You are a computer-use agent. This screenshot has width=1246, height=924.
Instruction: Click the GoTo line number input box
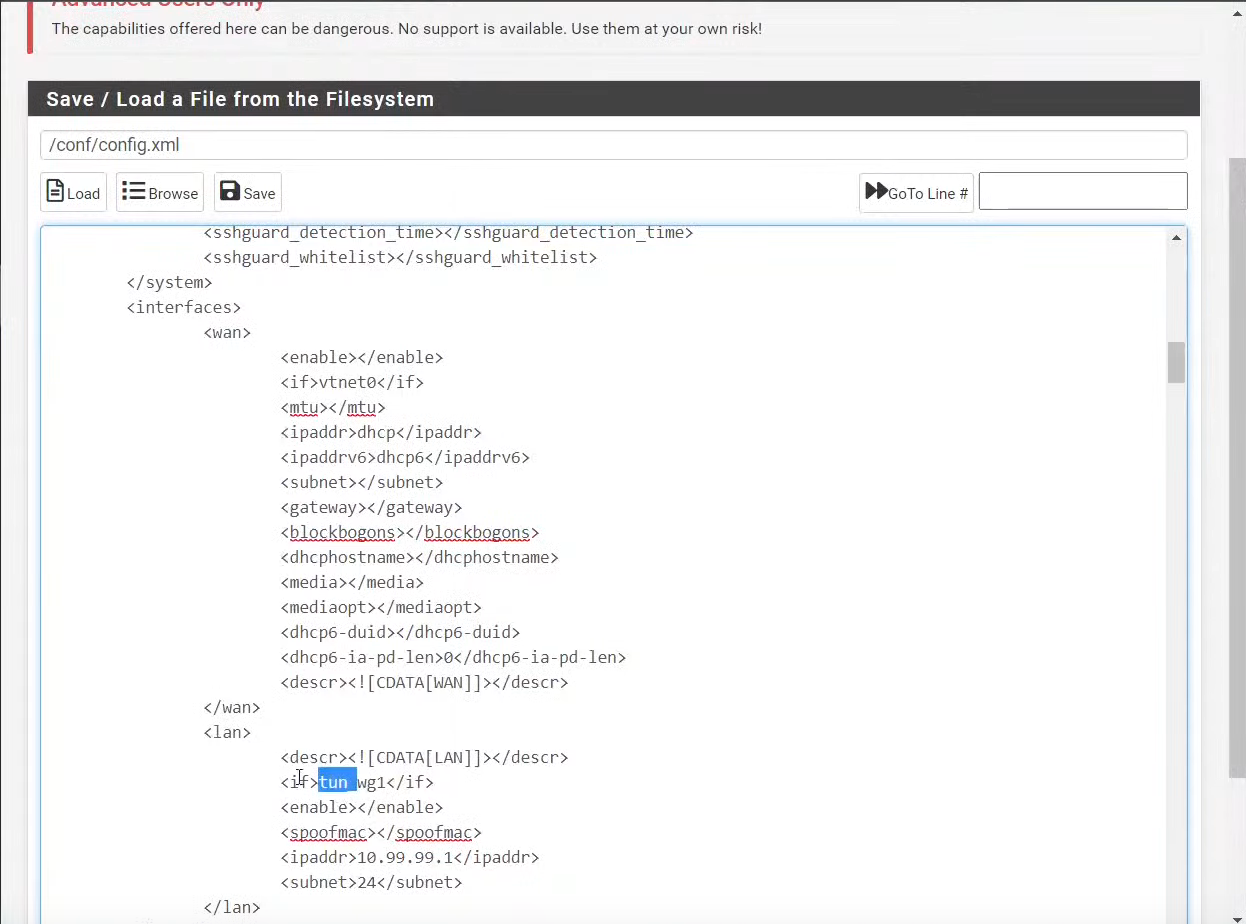1082,192
